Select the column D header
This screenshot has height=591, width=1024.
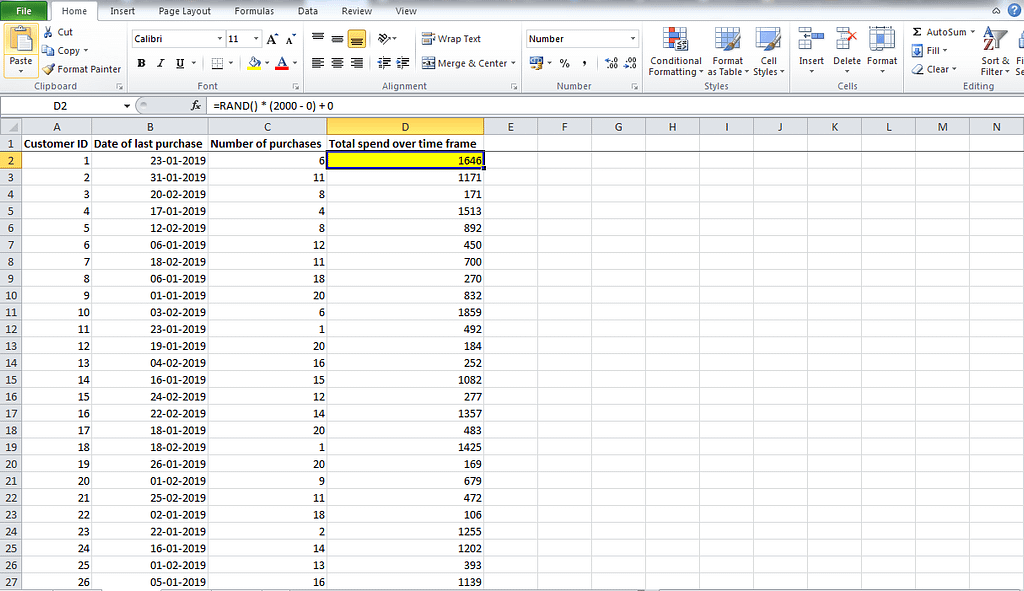405,126
